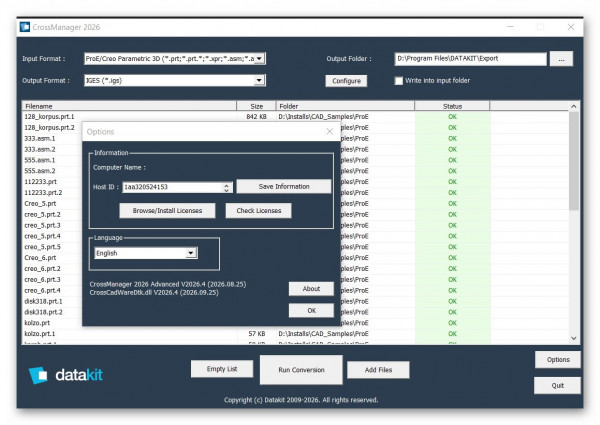This screenshot has width=600, height=425.
Task: Select file Creo_6.prt
Action: (x=40, y=258)
